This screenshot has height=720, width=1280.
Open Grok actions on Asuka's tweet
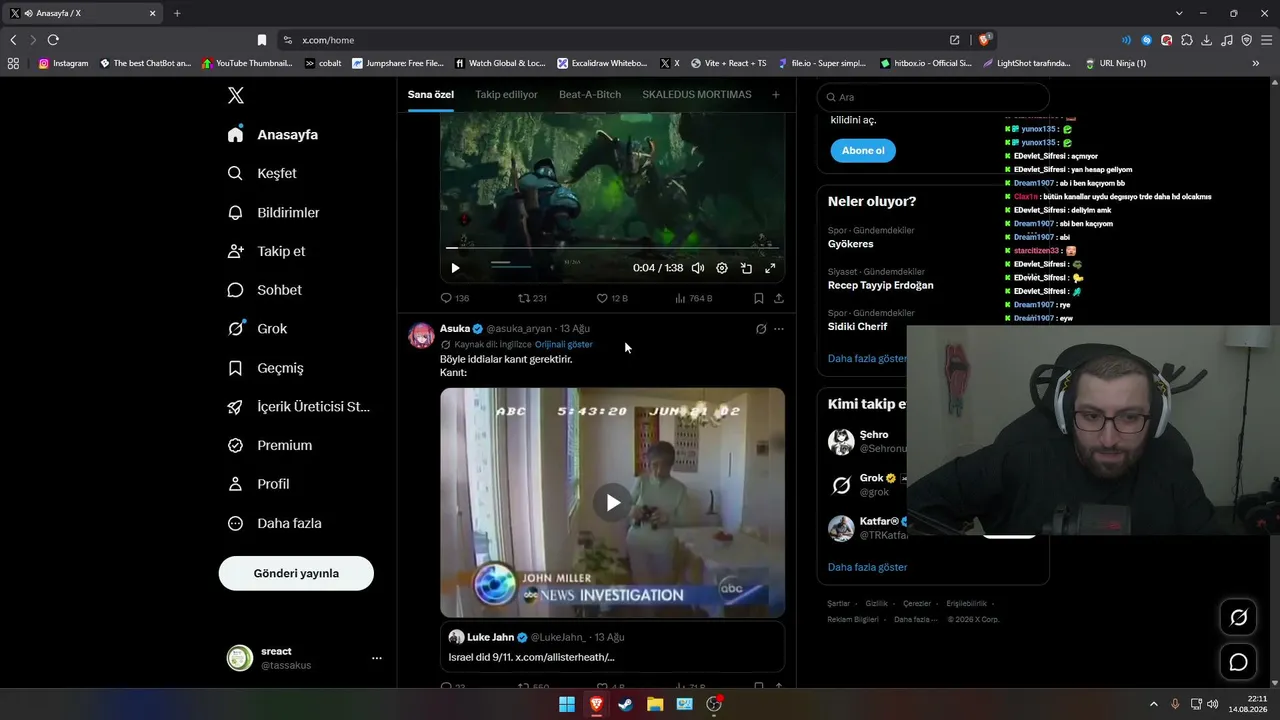click(x=761, y=328)
